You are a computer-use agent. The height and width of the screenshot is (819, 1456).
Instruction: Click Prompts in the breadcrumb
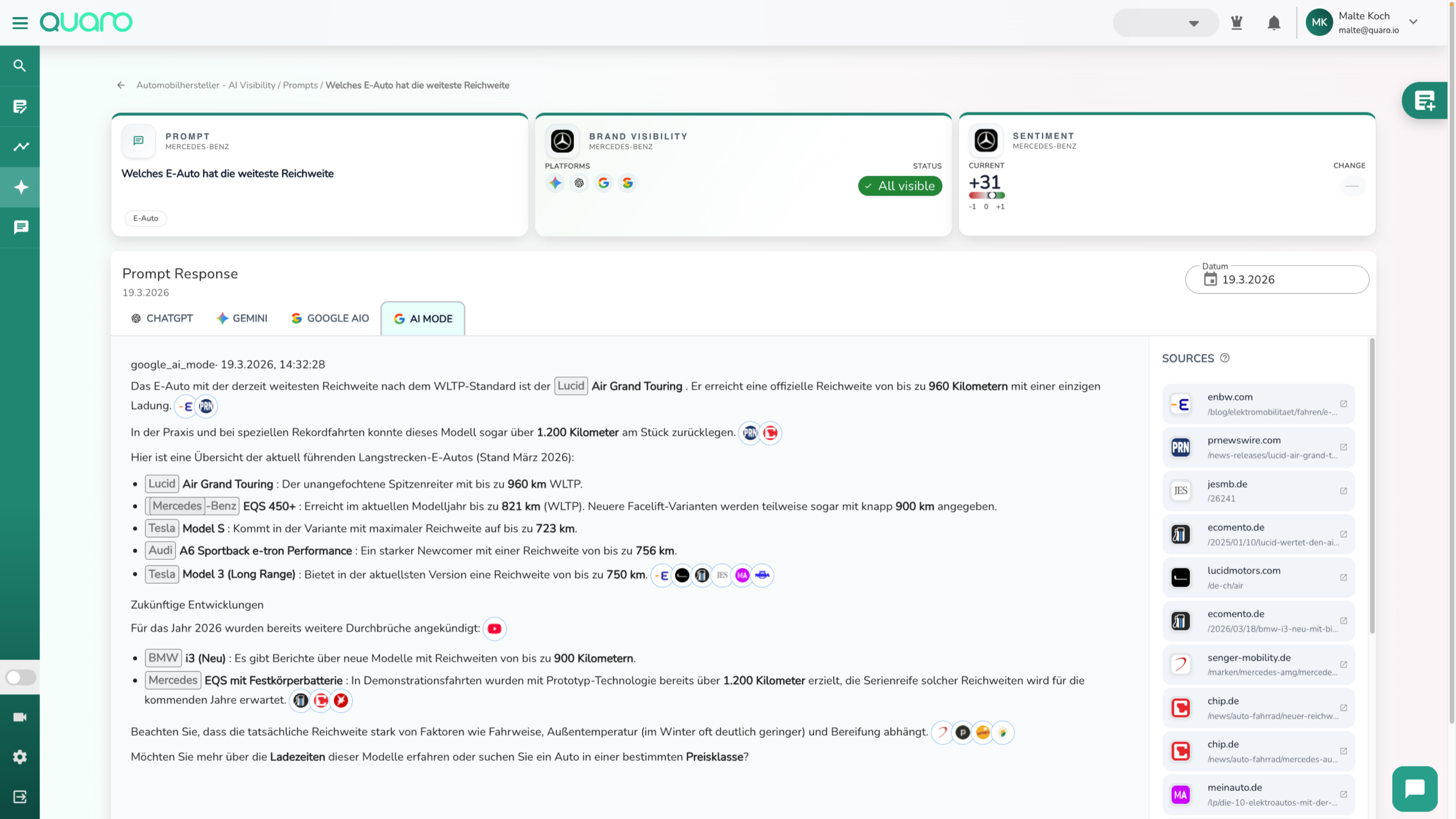300,85
